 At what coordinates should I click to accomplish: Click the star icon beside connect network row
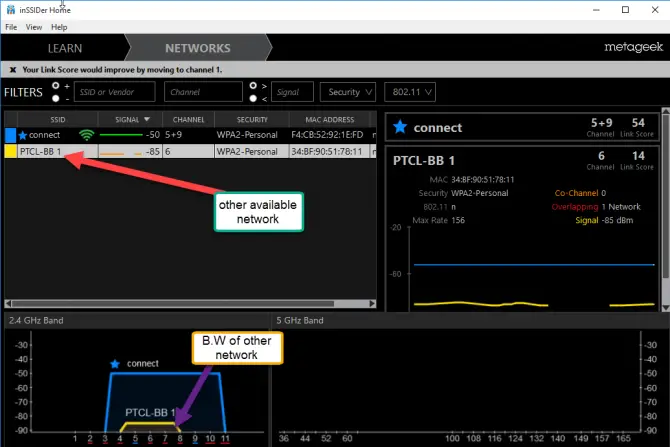click(x=24, y=135)
